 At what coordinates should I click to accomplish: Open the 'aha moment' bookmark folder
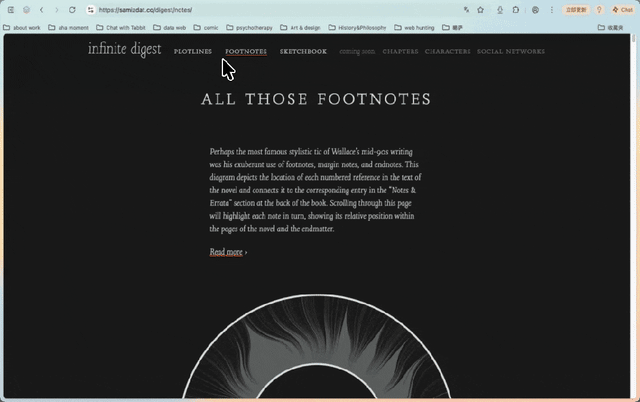click(68, 28)
